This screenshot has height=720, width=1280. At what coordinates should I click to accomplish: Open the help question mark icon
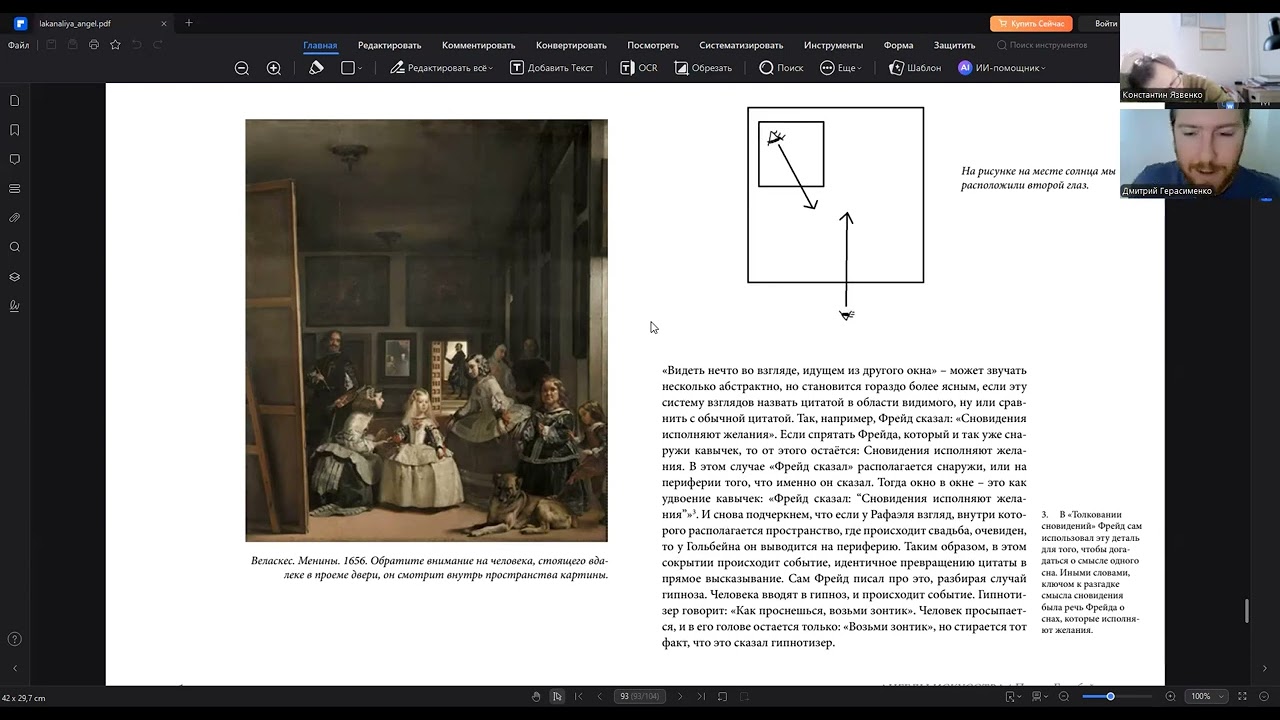click(14, 639)
